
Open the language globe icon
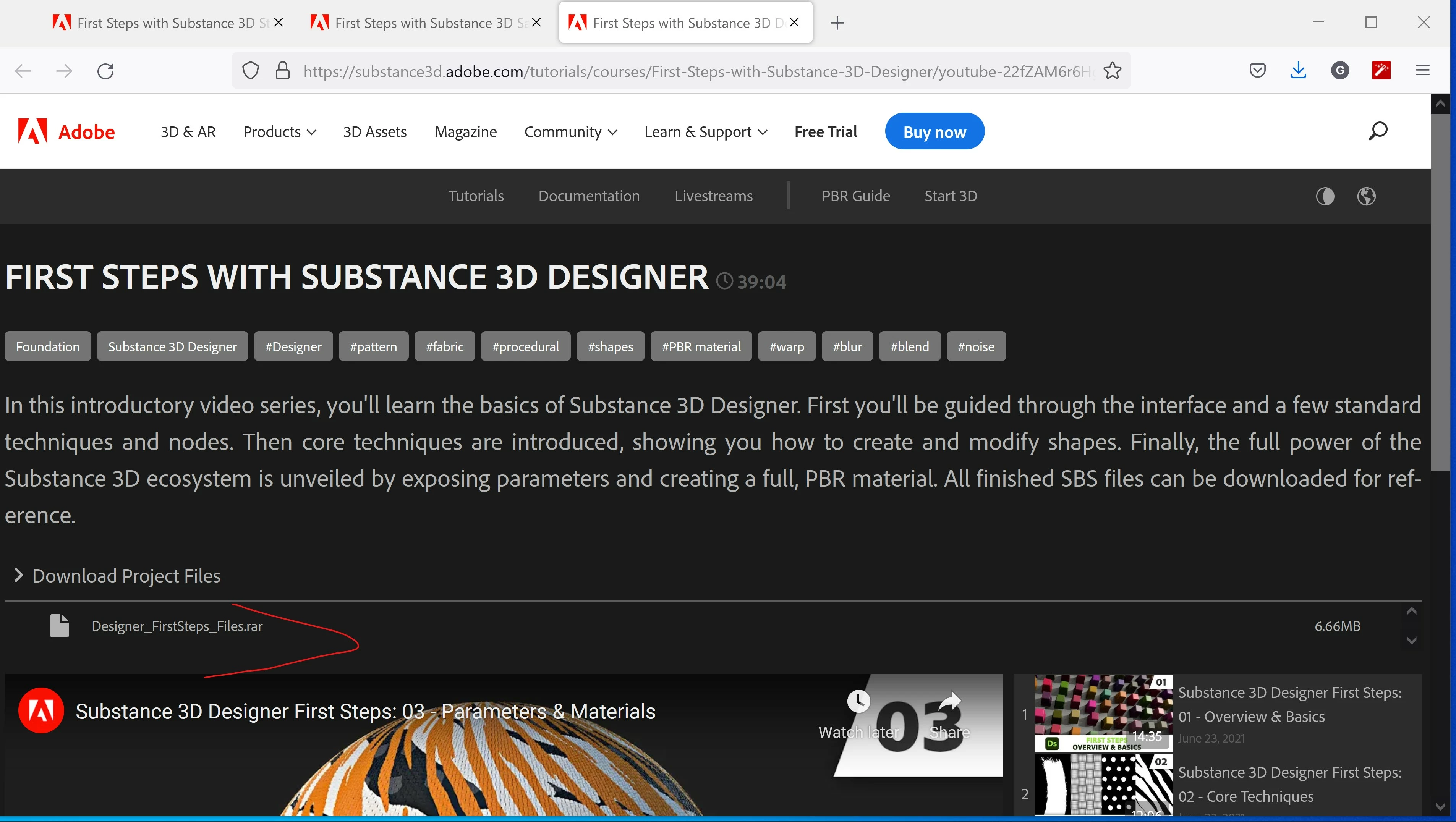[1366, 196]
